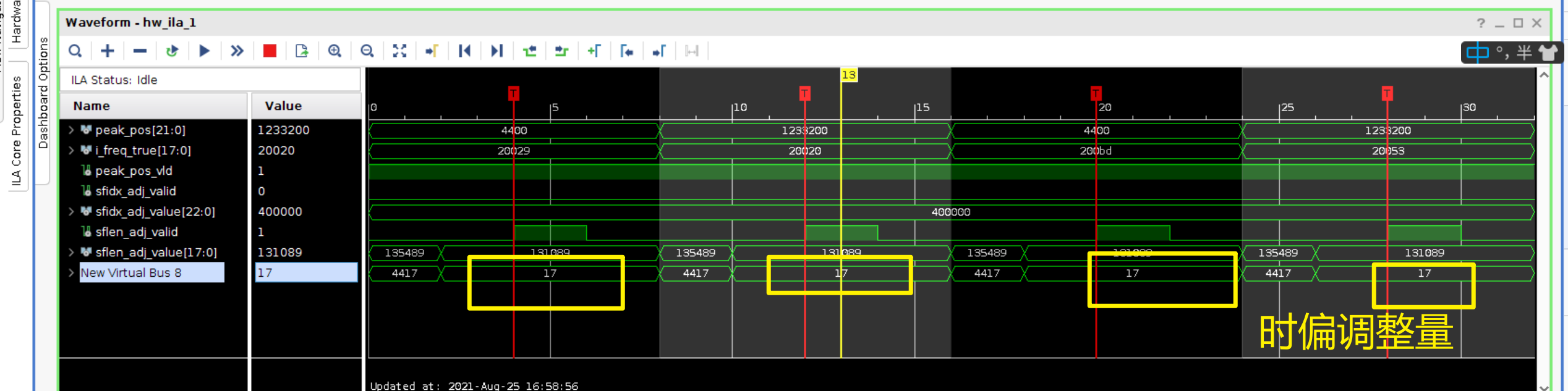Click the add probe plus icon
Screen dimensions: 1568x391
pos(108,51)
